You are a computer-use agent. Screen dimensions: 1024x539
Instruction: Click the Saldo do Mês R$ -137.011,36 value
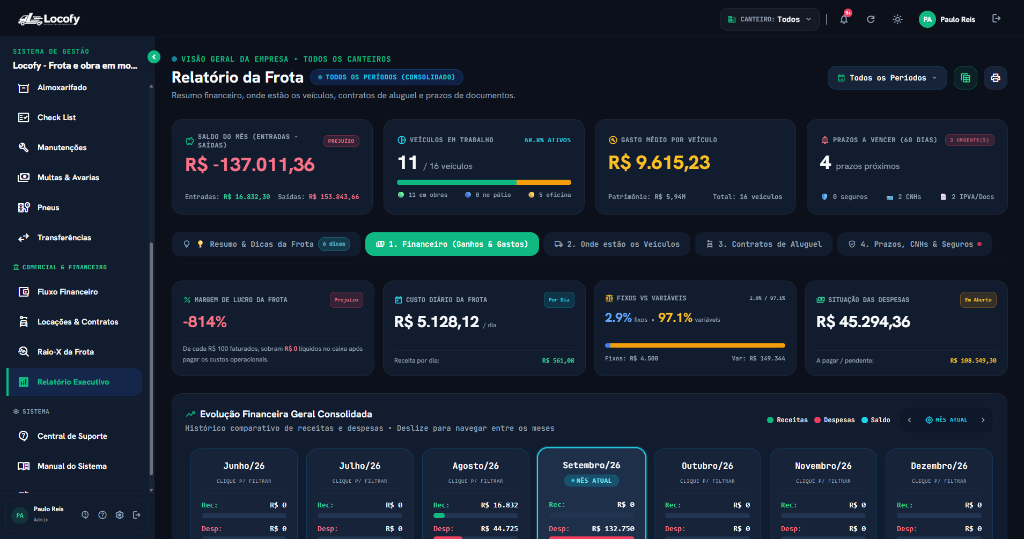[249, 165]
